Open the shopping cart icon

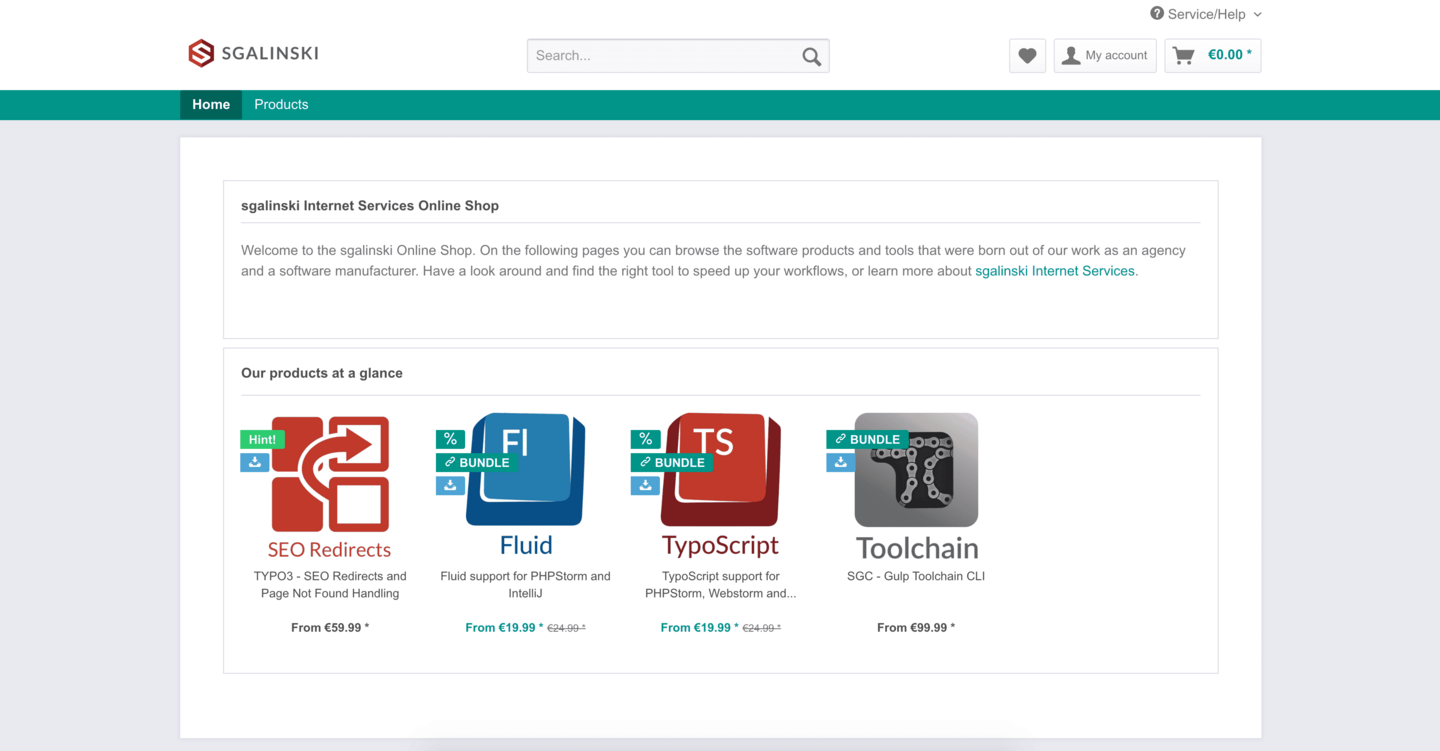[x=1183, y=56]
